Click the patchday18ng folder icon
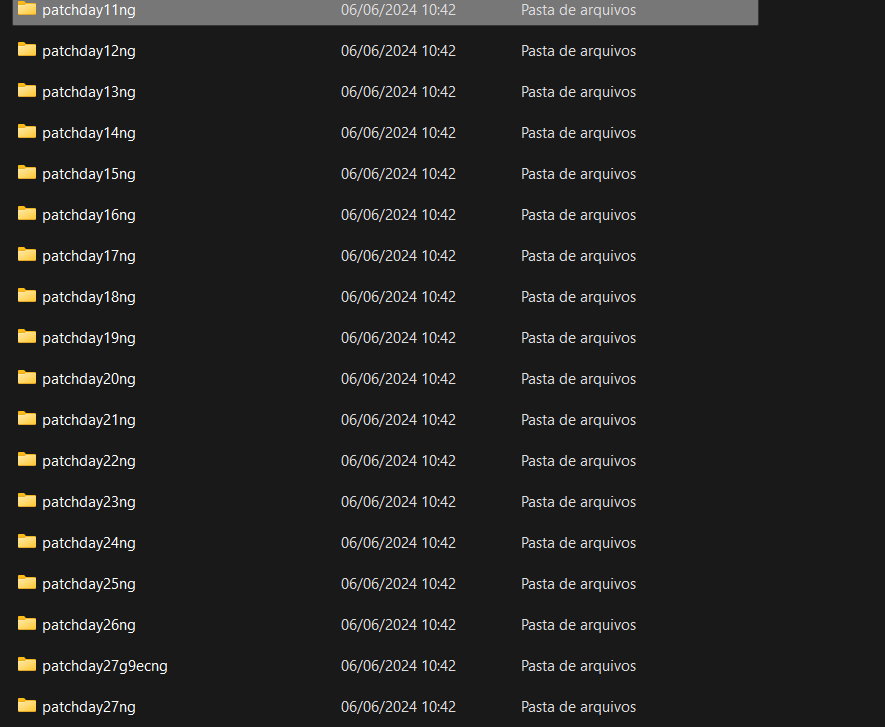The height and width of the screenshot is (727, 885). (27, 296)
